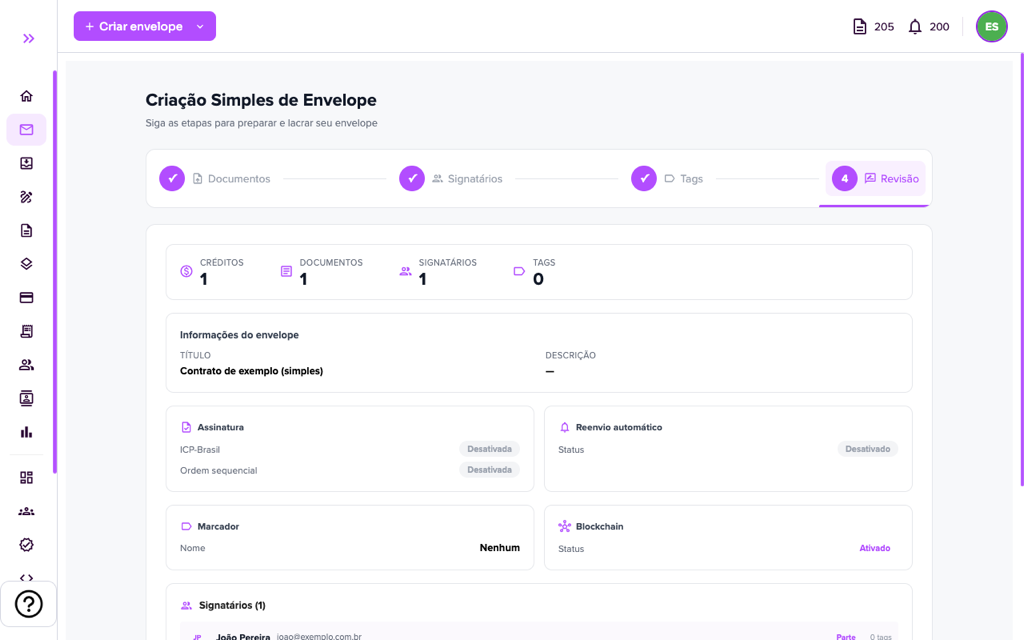
Task: Click the signature pen sidebar icon
Action: [26, 197]
